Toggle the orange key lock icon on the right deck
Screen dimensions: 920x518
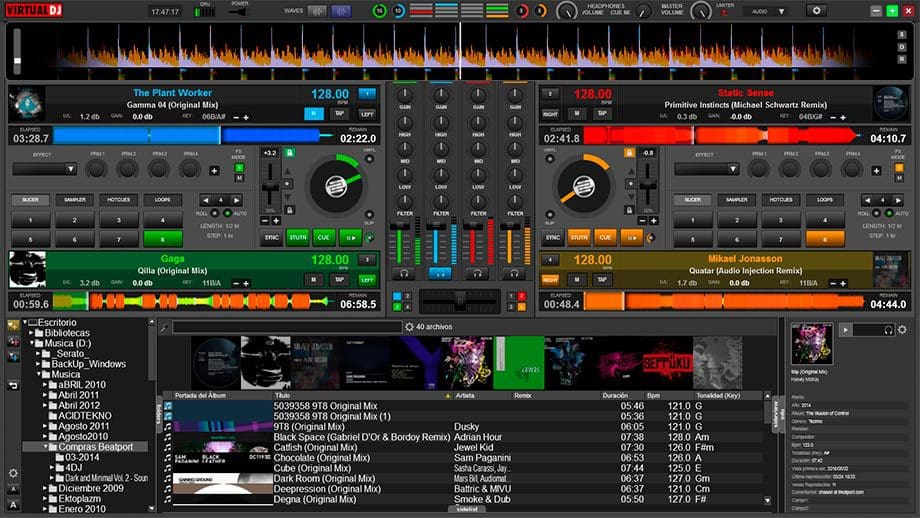tap(629, 153)
